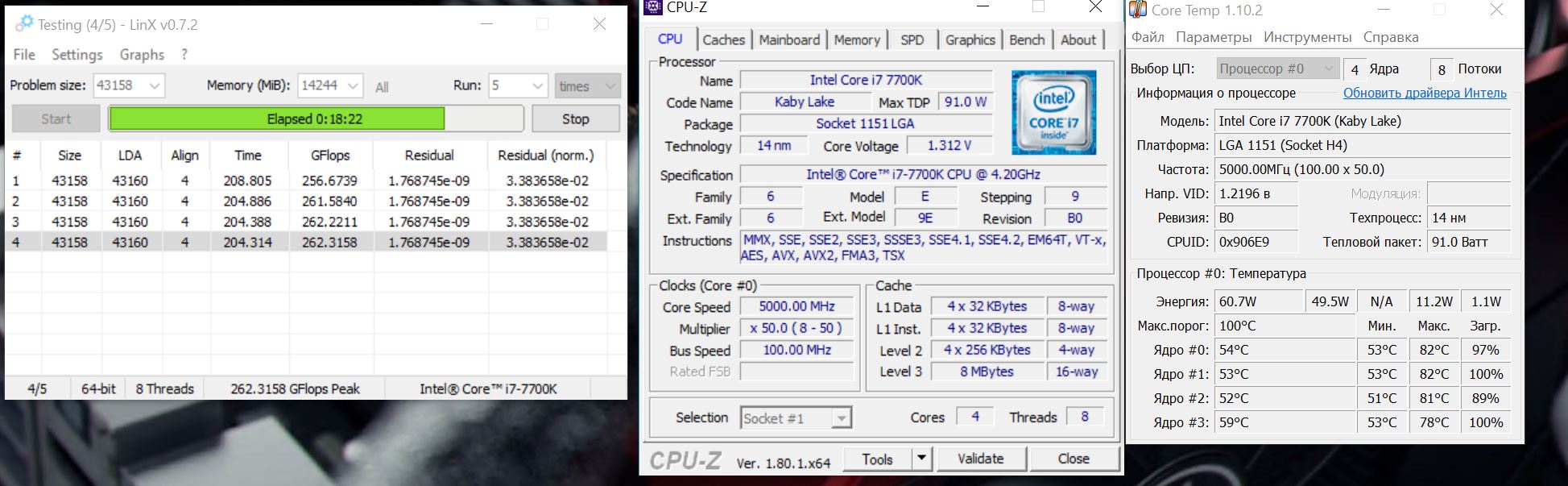
Task: Open the Settings menu in LinX
Action: (77, 54)
